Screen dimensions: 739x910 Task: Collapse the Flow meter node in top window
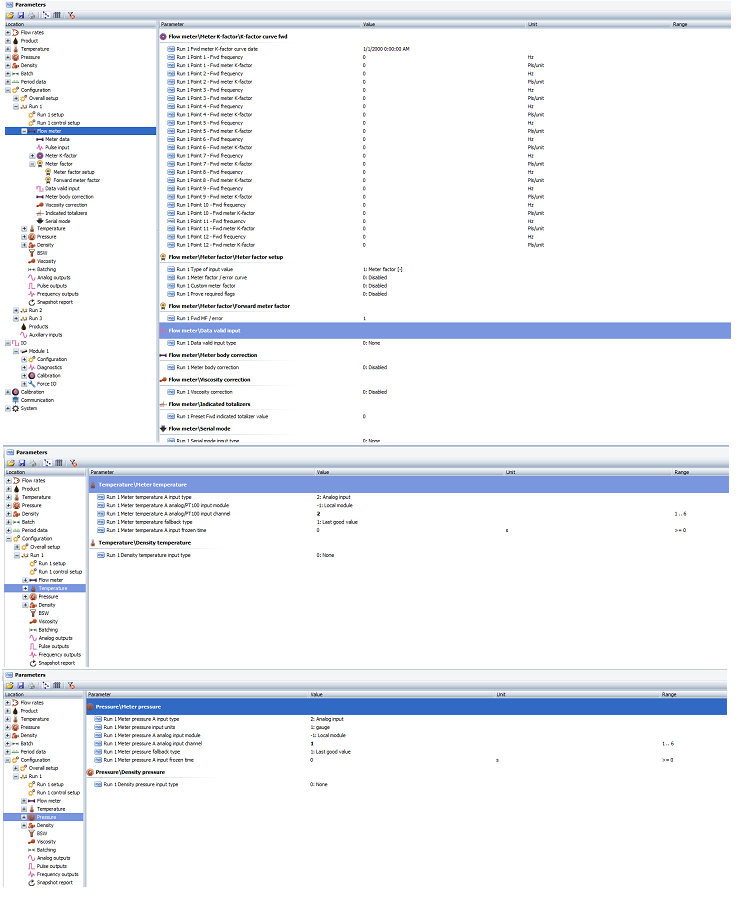(24, 131)
